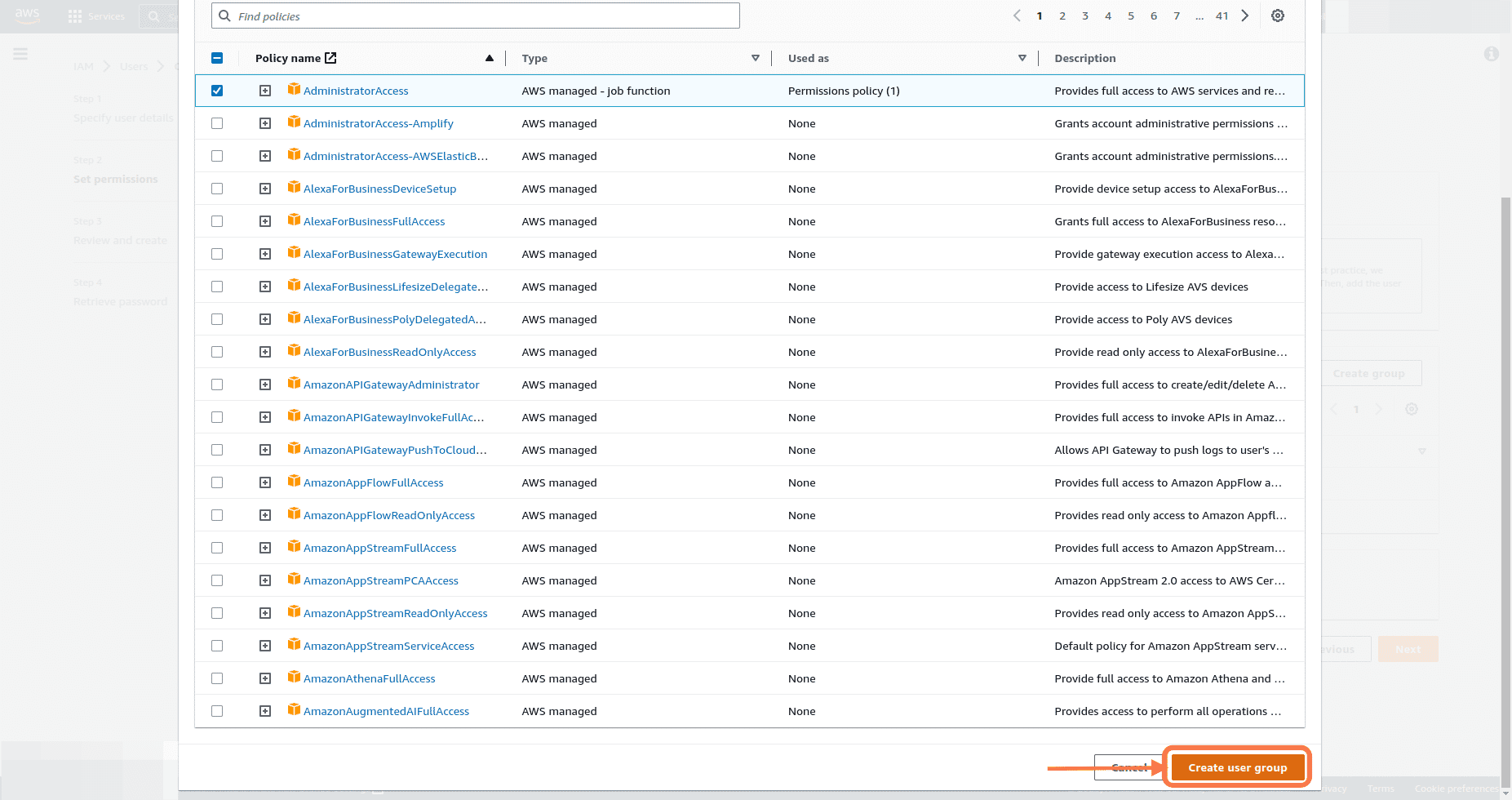Click the AmazonAthenaFullAccess policy cube icon
Image resolution: width=1512 pixels, height=800 pixels.
pos(294,677)
